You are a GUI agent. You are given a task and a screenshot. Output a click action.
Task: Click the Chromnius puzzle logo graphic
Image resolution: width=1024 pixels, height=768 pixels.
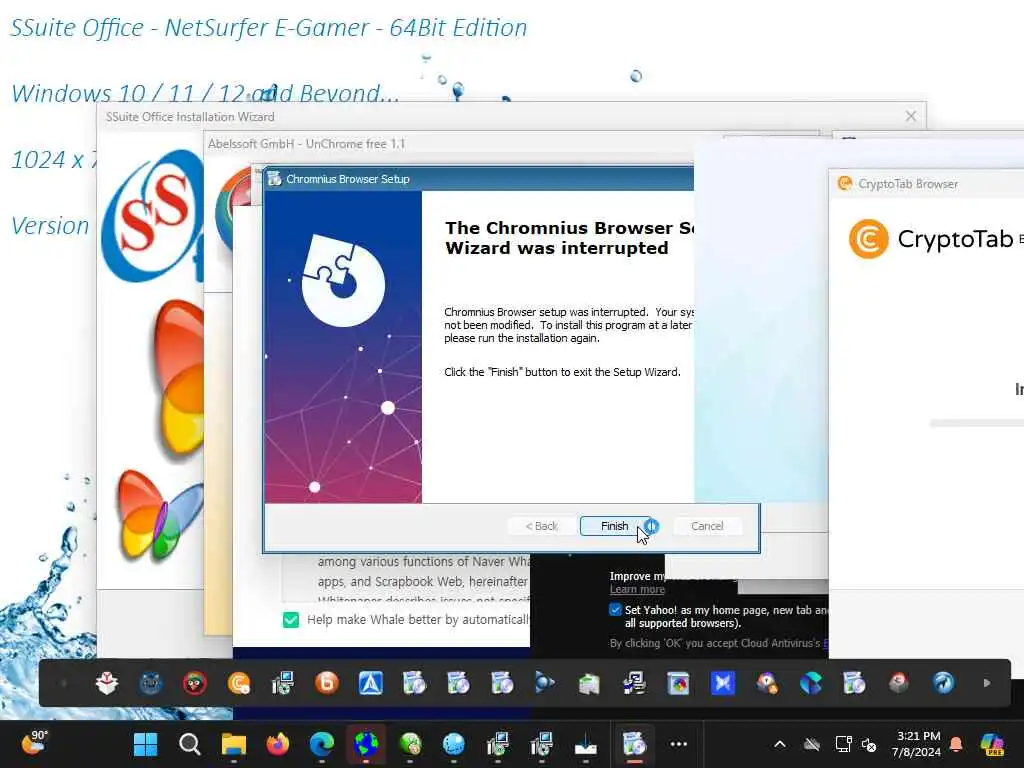click(x=342, y=279)
